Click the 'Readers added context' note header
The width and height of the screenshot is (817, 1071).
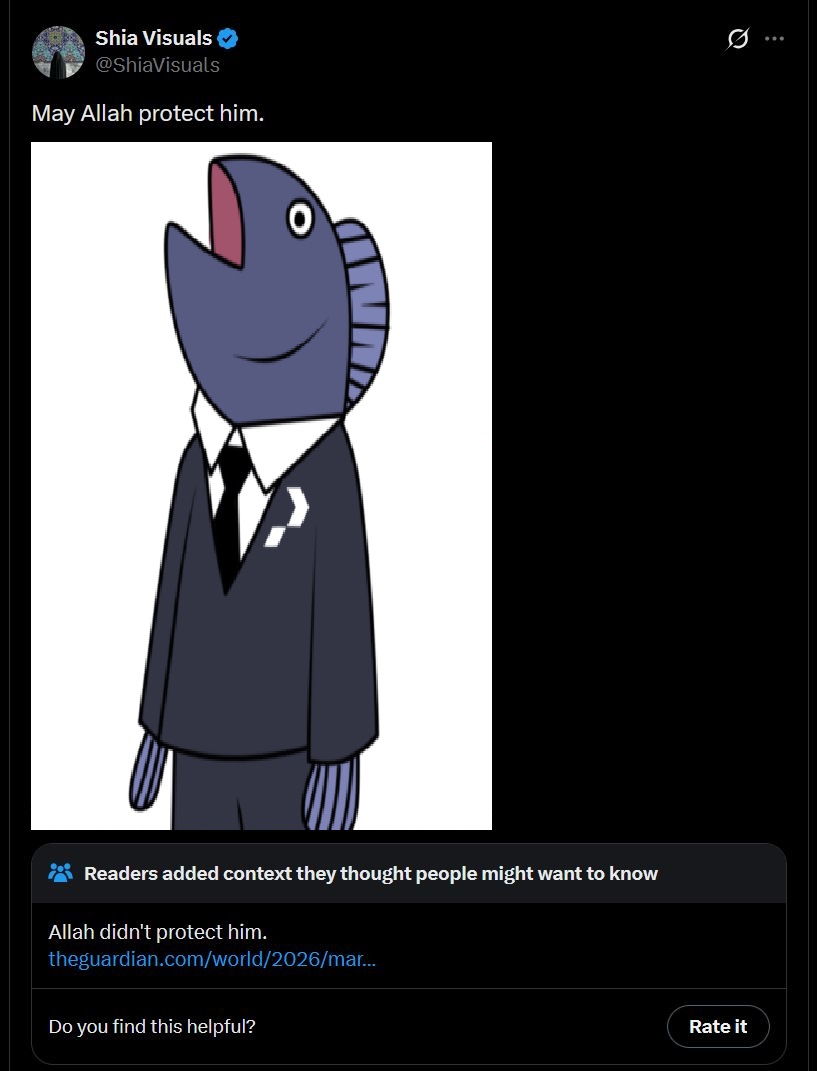coord(370,873)
